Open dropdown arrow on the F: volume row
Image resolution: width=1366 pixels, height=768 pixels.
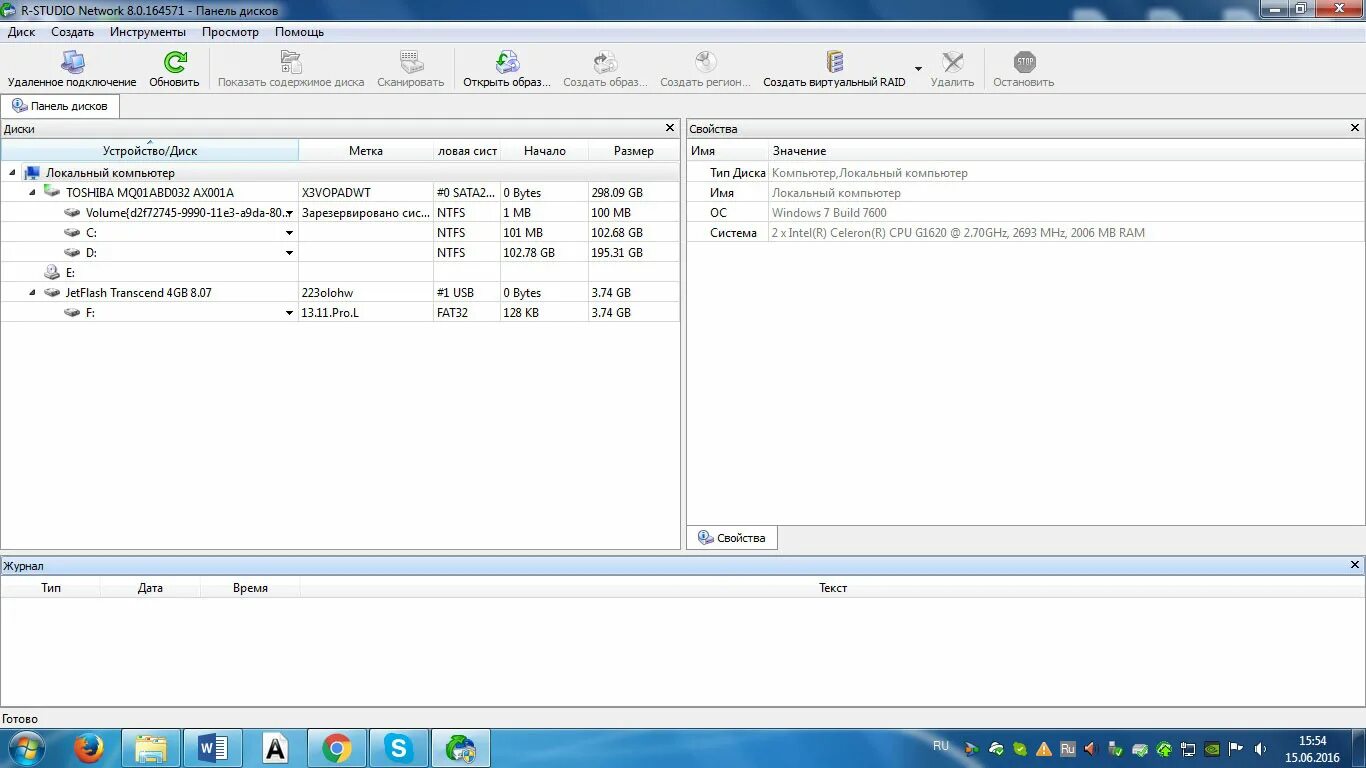[x=290, y=313]
